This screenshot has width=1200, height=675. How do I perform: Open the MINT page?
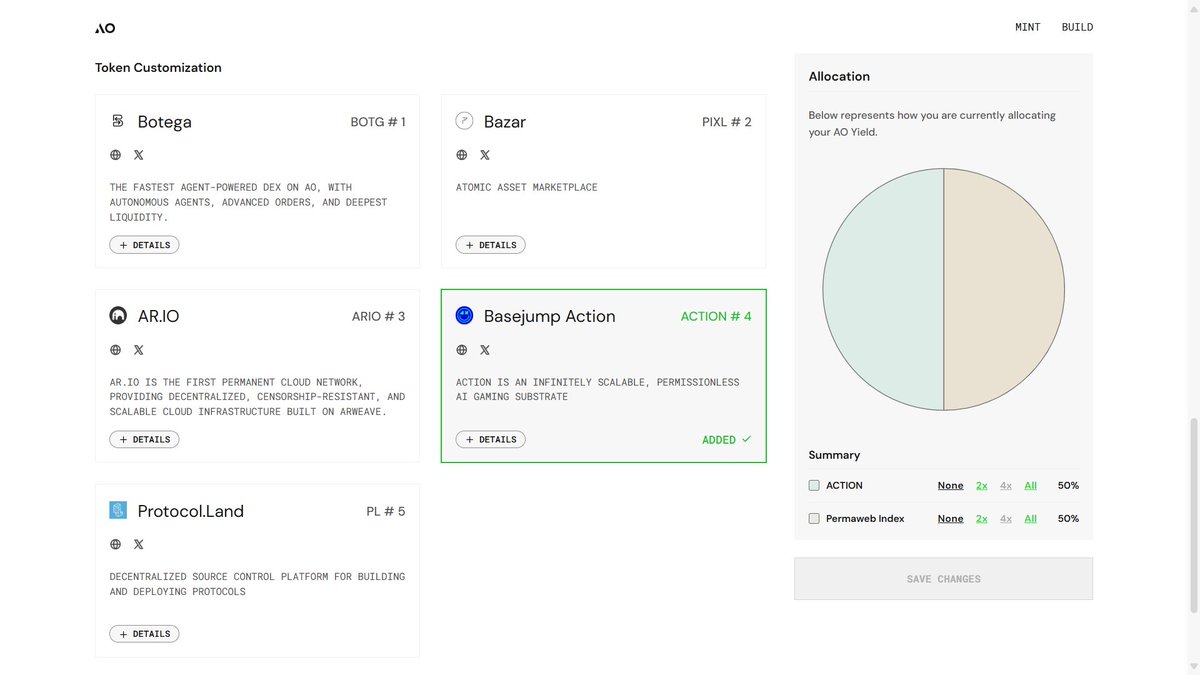click(1028, 28)
